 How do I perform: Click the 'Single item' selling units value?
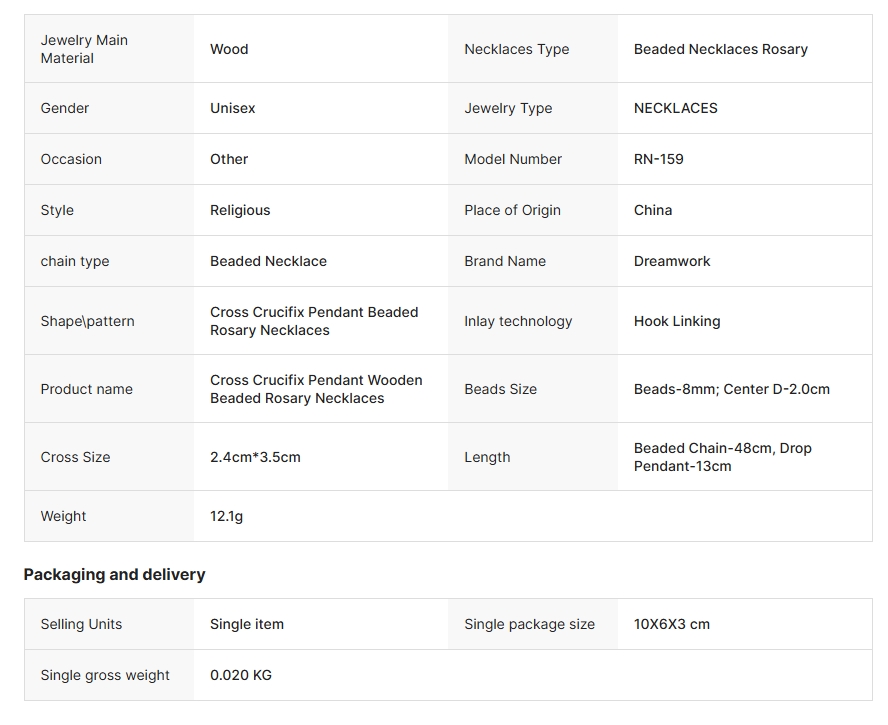click(x=246, y=624)
